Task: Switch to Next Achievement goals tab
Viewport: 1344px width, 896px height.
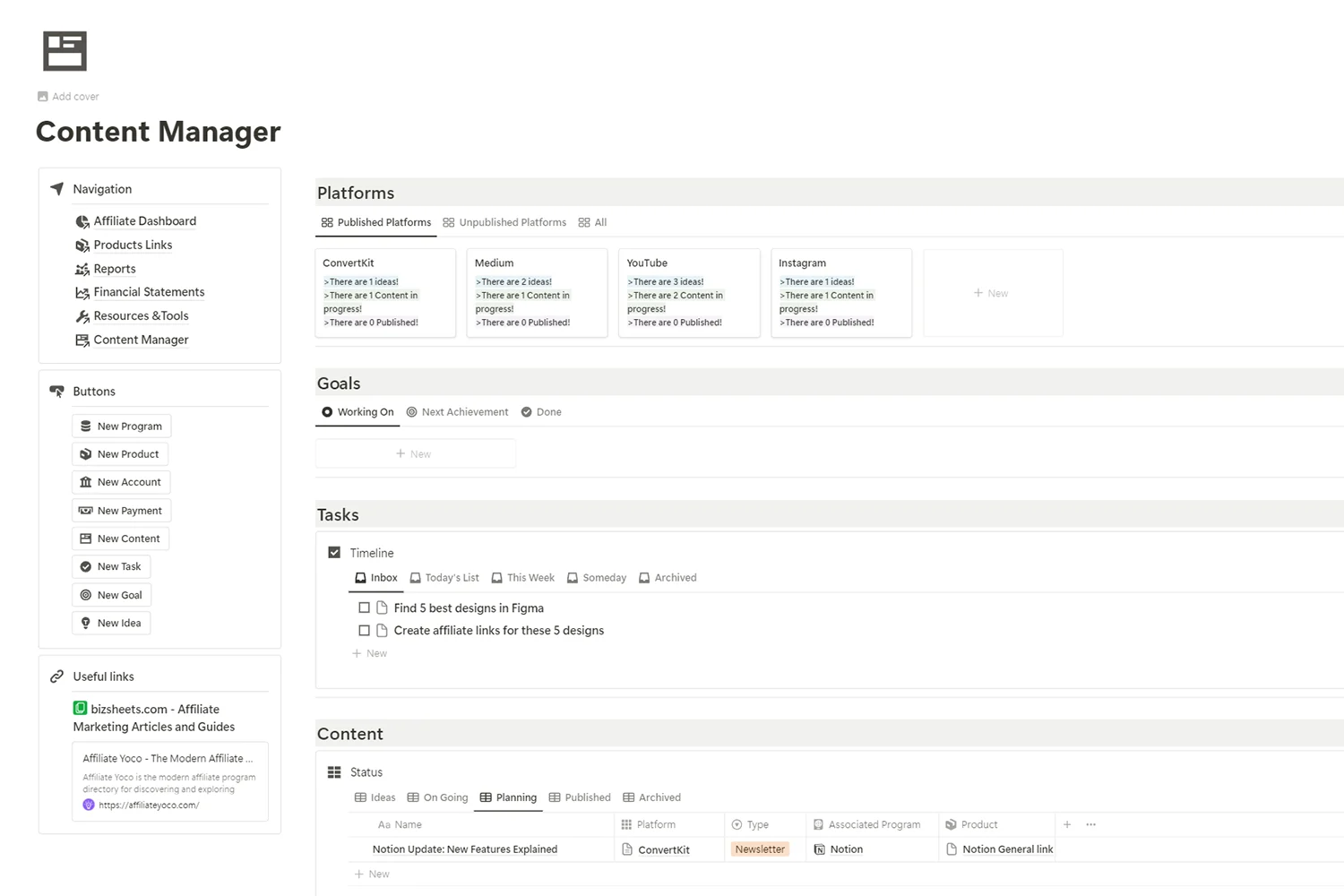Action: coord(457,412)
